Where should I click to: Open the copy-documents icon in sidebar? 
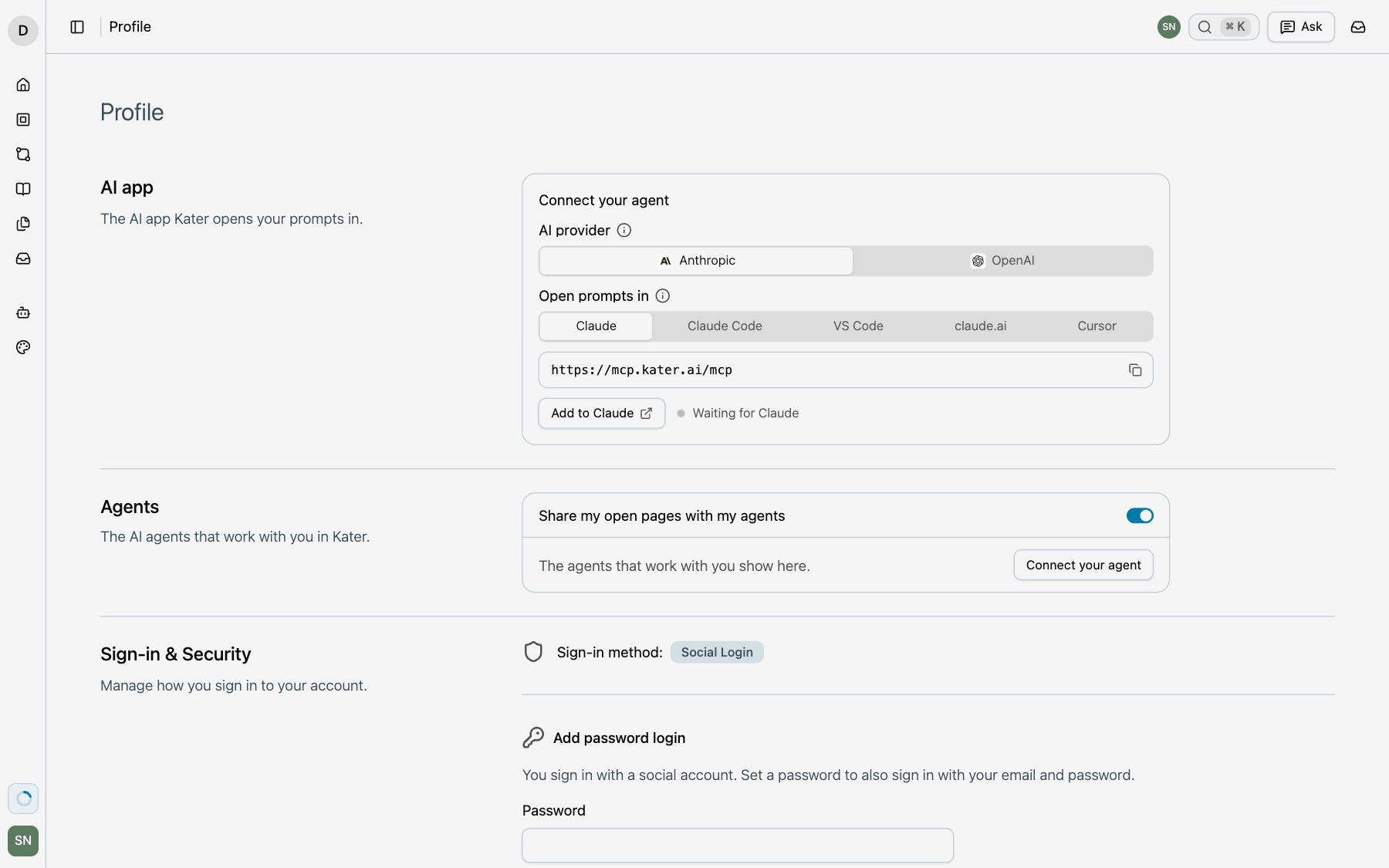(x=23, y=224)
